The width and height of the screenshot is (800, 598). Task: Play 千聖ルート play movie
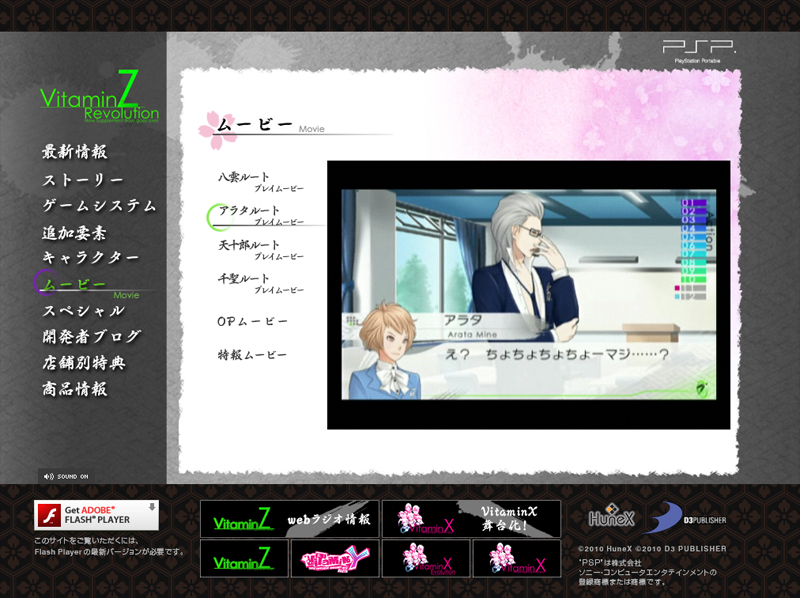coord(260,283)
